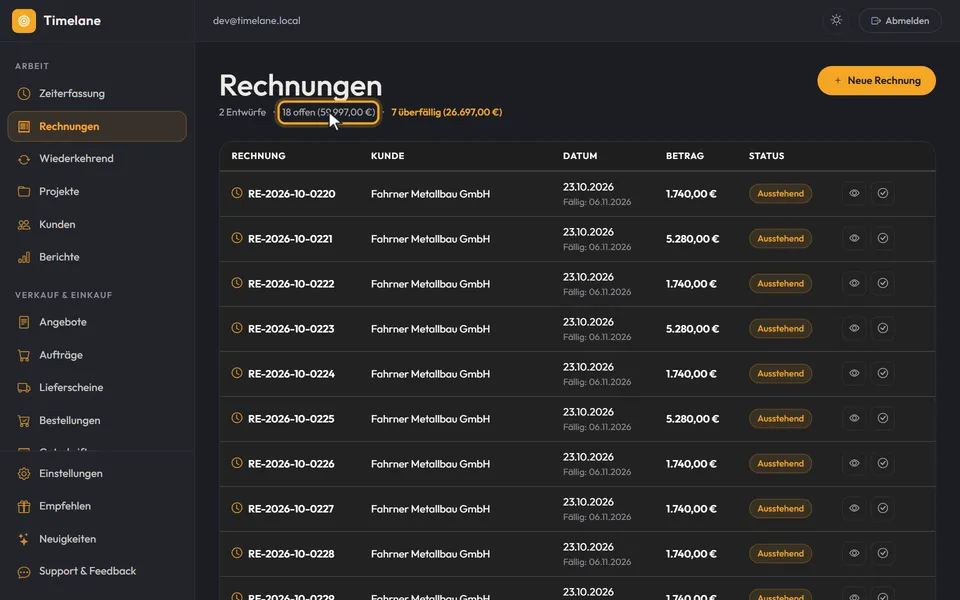Open invoice number RE-2026-10-0228
The image size is (960, 600).
pyautogui.click(x=291, y=554)
